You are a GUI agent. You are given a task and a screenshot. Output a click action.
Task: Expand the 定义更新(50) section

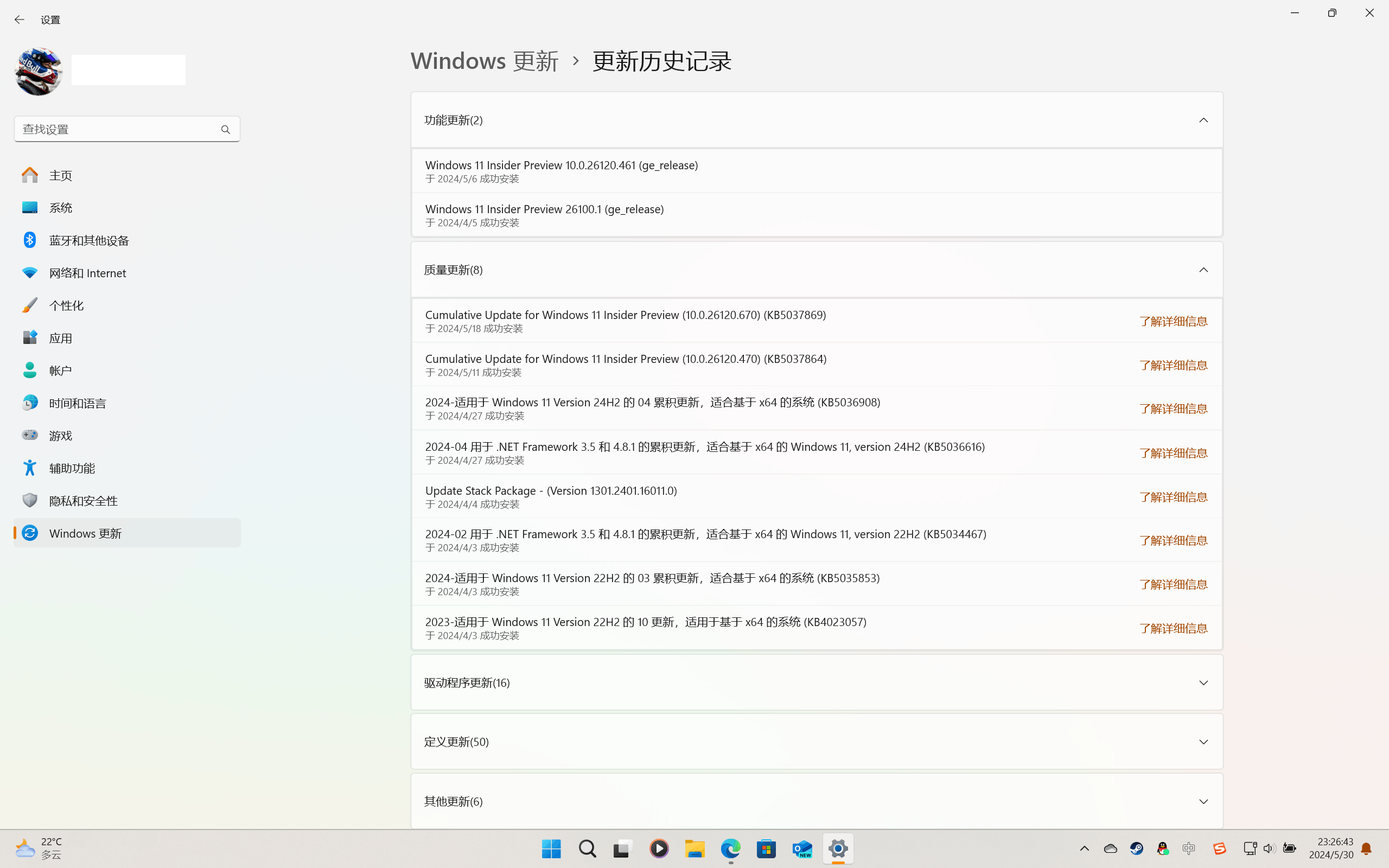coord(1203,742)
